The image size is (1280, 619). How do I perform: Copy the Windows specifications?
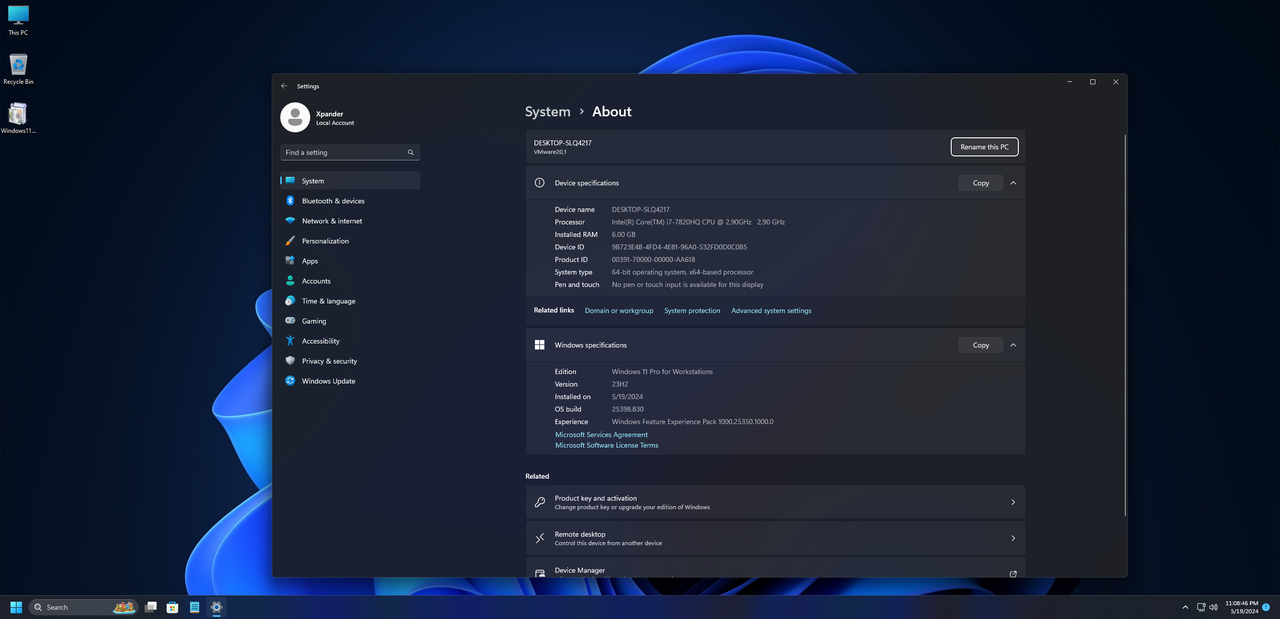pos(981,345)
